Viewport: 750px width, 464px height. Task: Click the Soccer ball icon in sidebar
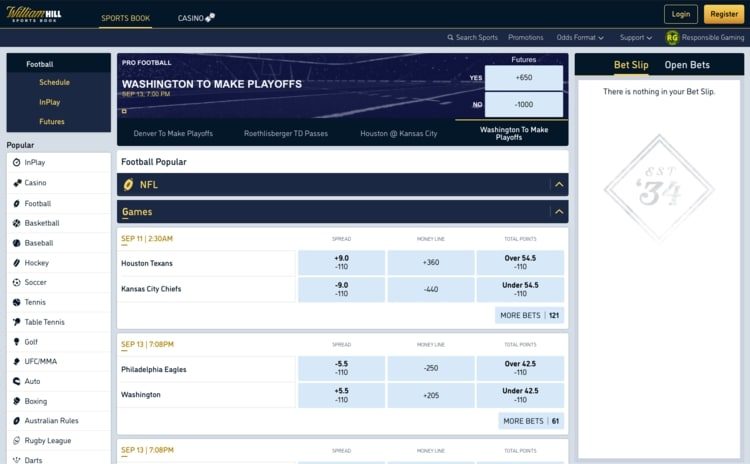pyautogui.click(x=16, y=282)
